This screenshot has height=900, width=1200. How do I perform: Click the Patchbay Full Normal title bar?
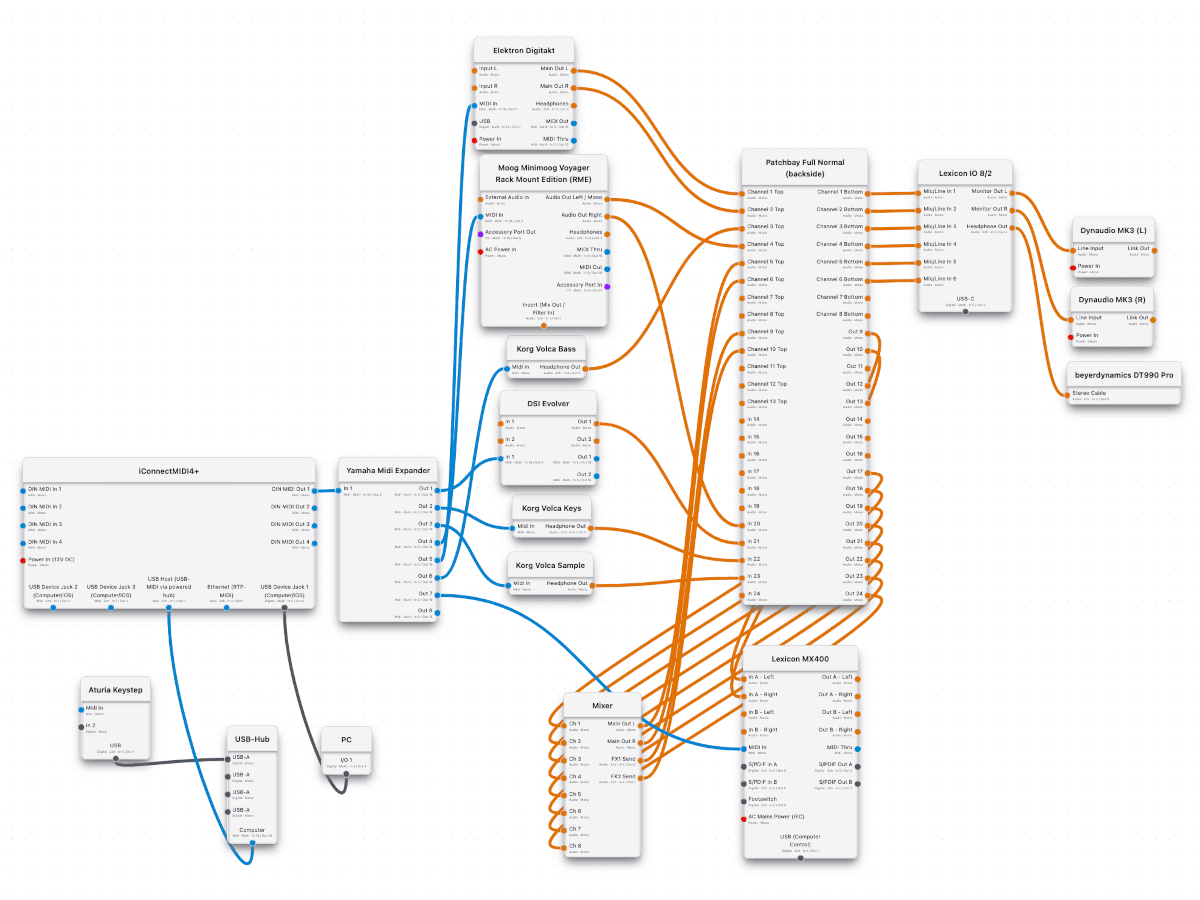(806, 167)
